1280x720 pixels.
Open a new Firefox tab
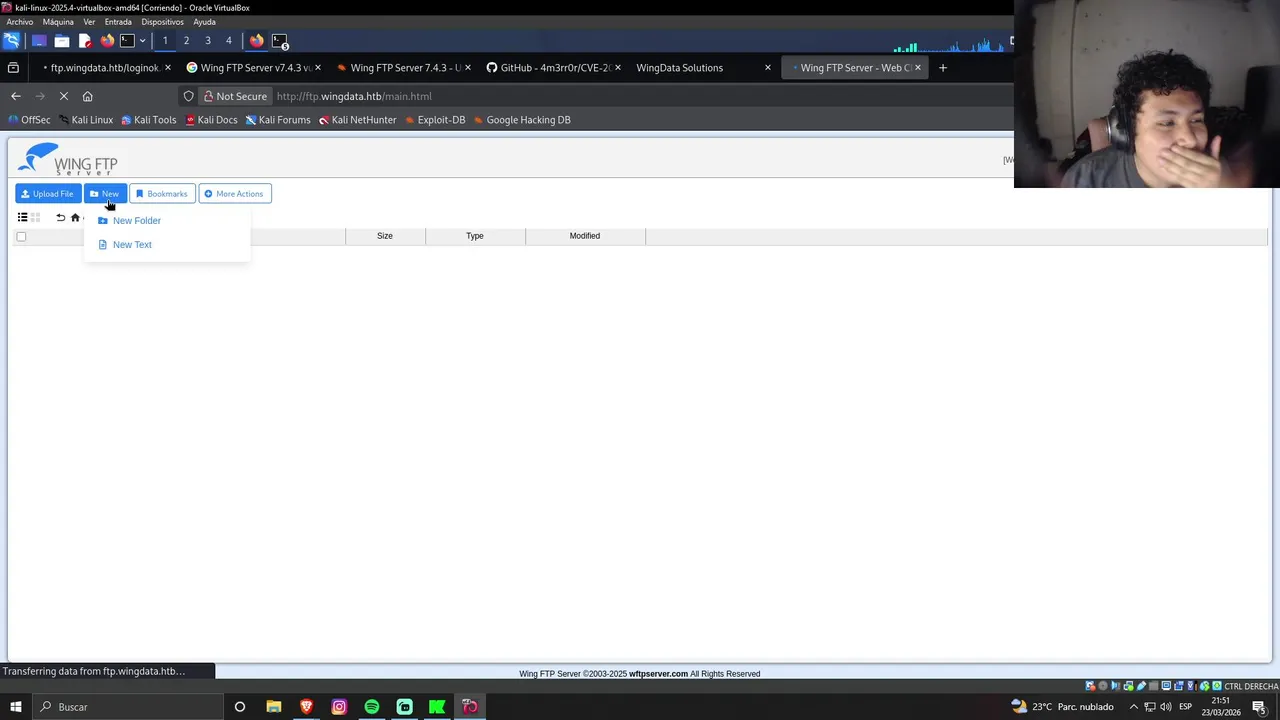(942, 68)
